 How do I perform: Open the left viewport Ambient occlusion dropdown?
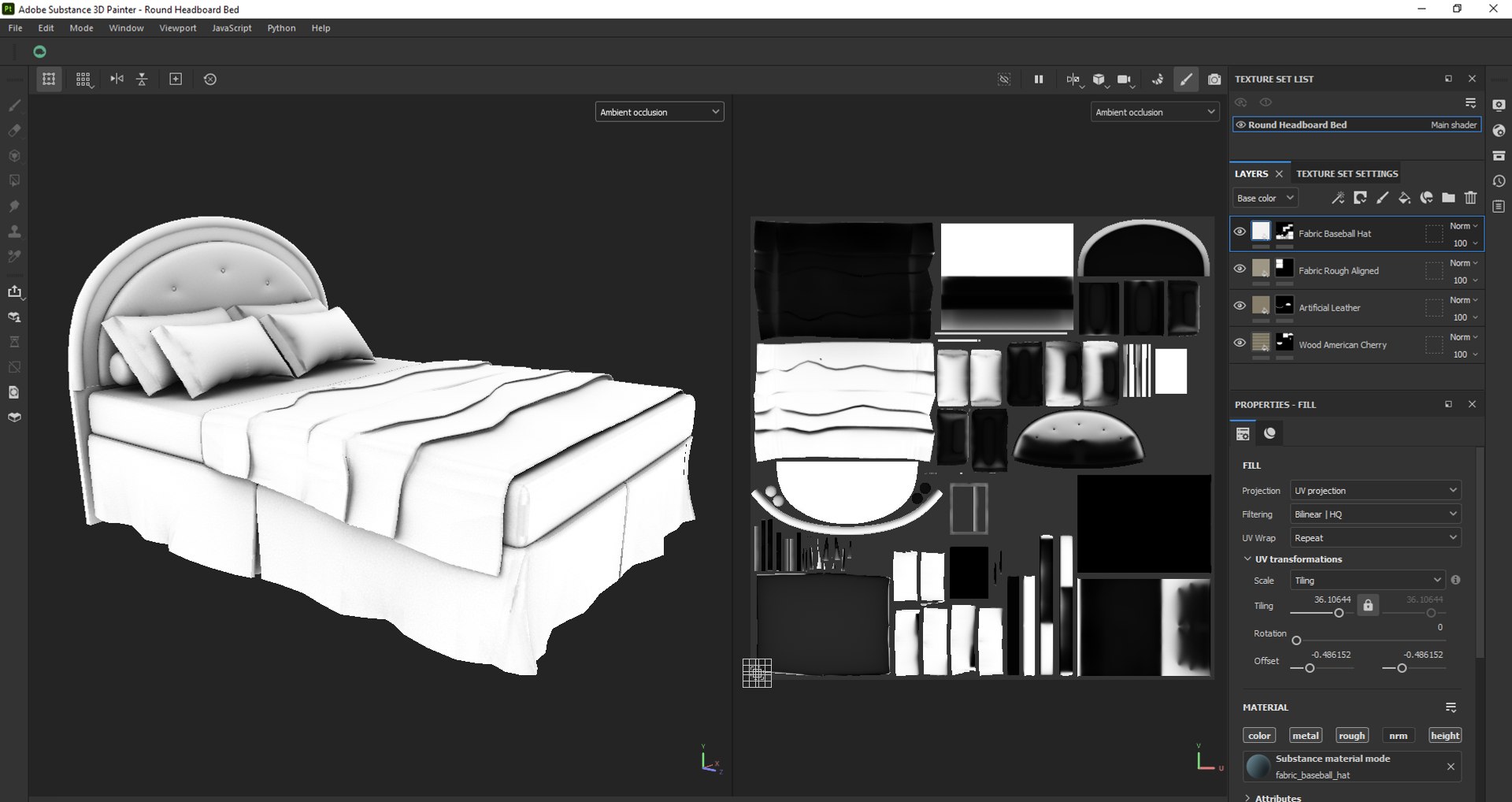click(659, 112)
